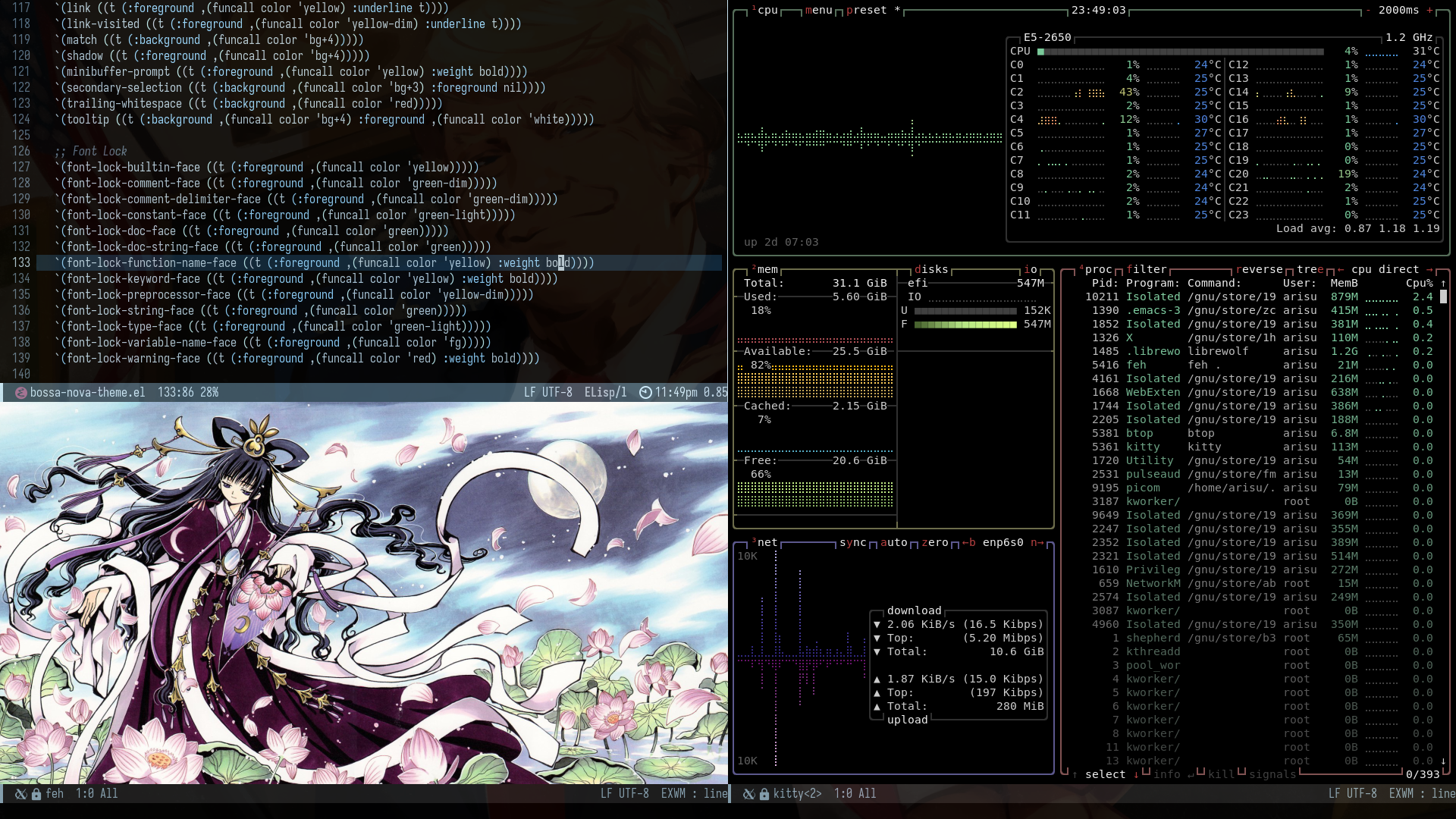Click the right arrow after cpu direct

tap(1429, 270)
